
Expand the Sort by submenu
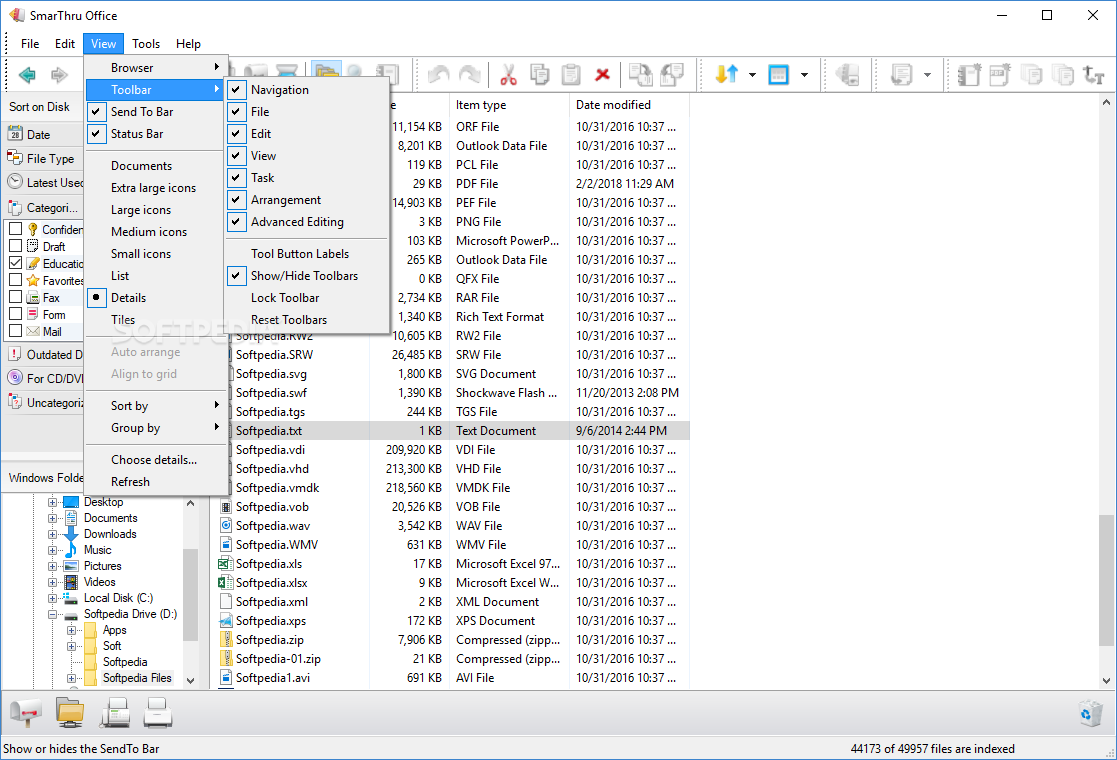pyautogui.click(x=155, y=406)
